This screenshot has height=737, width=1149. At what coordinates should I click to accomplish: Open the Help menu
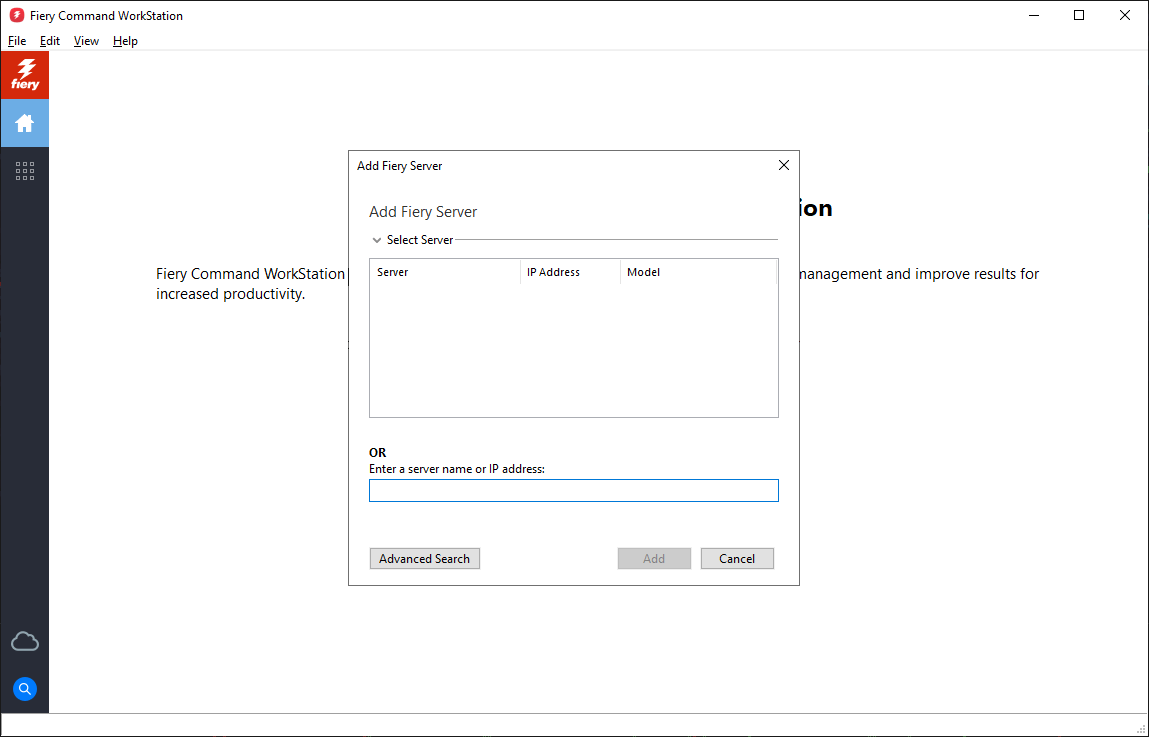(x=125, y=41)
